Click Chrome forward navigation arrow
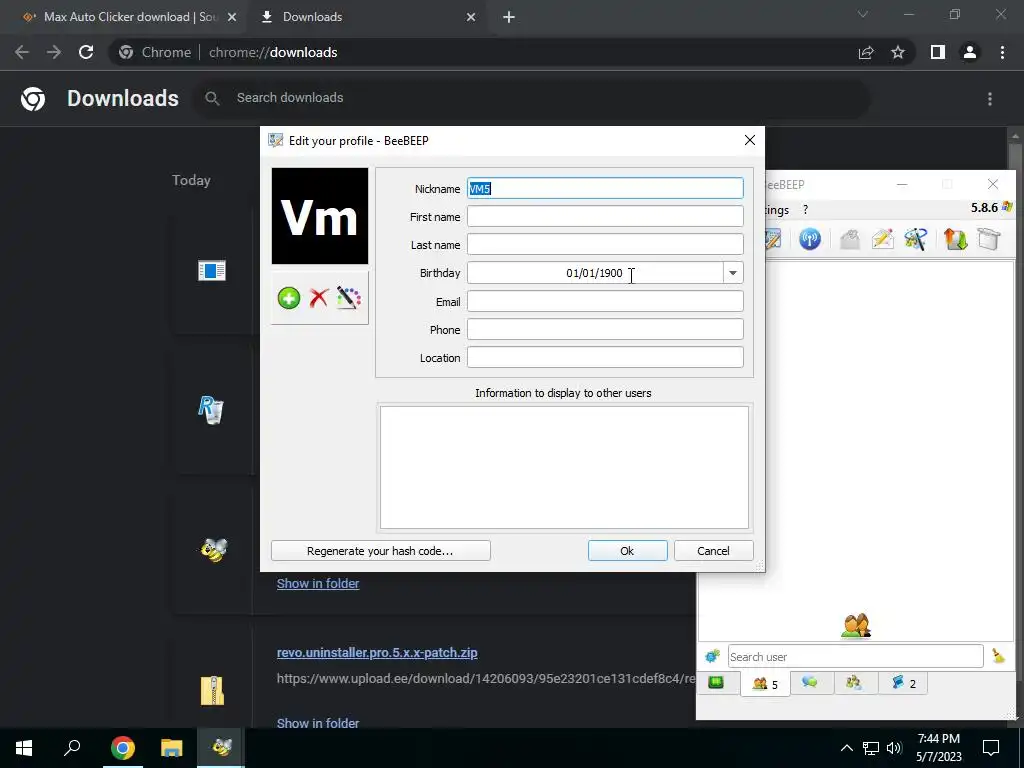Image resolution: width=1024 pixels, height=768 pixels. [54, 52]
